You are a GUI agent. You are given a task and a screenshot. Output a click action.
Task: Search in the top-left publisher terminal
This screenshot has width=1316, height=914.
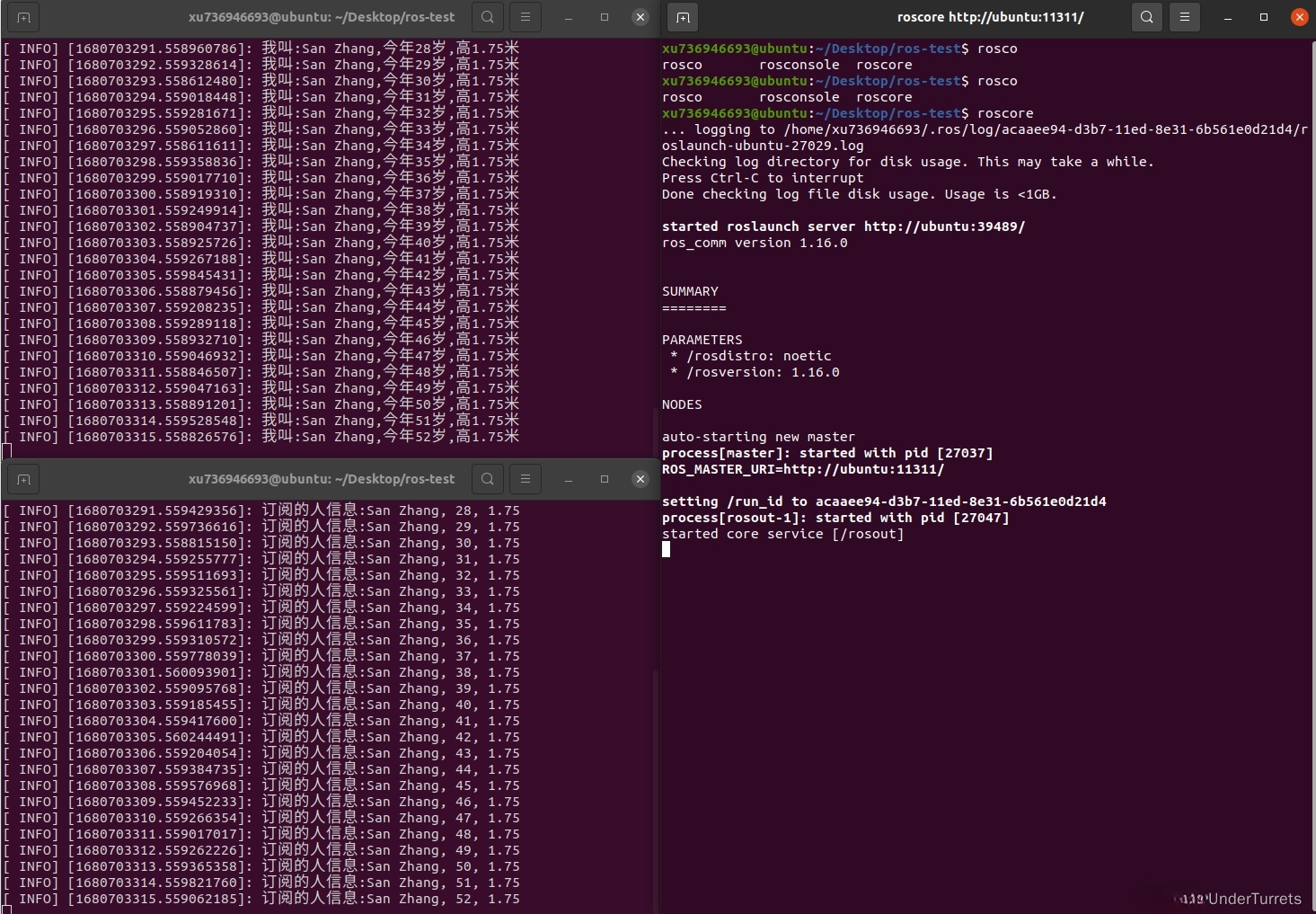pyautogui.click(x=487, y=17)
